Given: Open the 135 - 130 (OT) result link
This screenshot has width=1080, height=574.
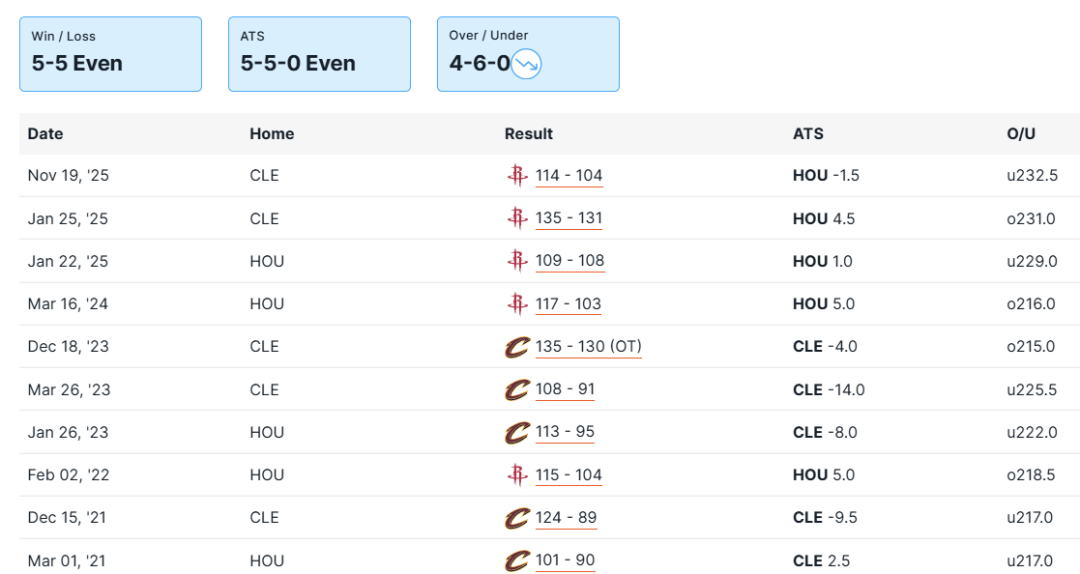Looking at the screenshot, I should click(588, 347).
